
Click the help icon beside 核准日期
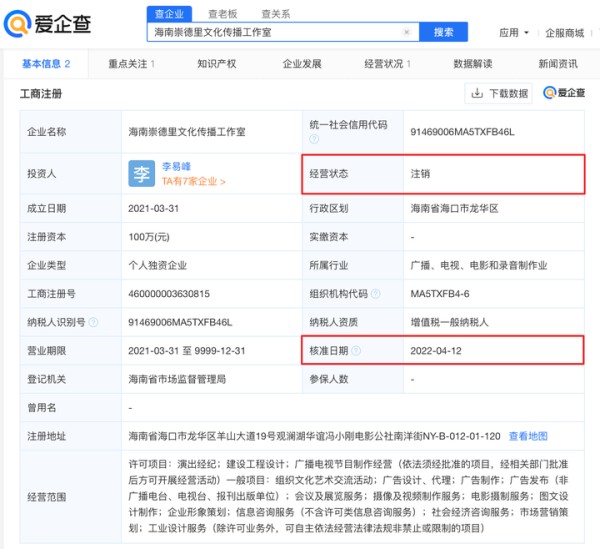[x=356, y=351]
